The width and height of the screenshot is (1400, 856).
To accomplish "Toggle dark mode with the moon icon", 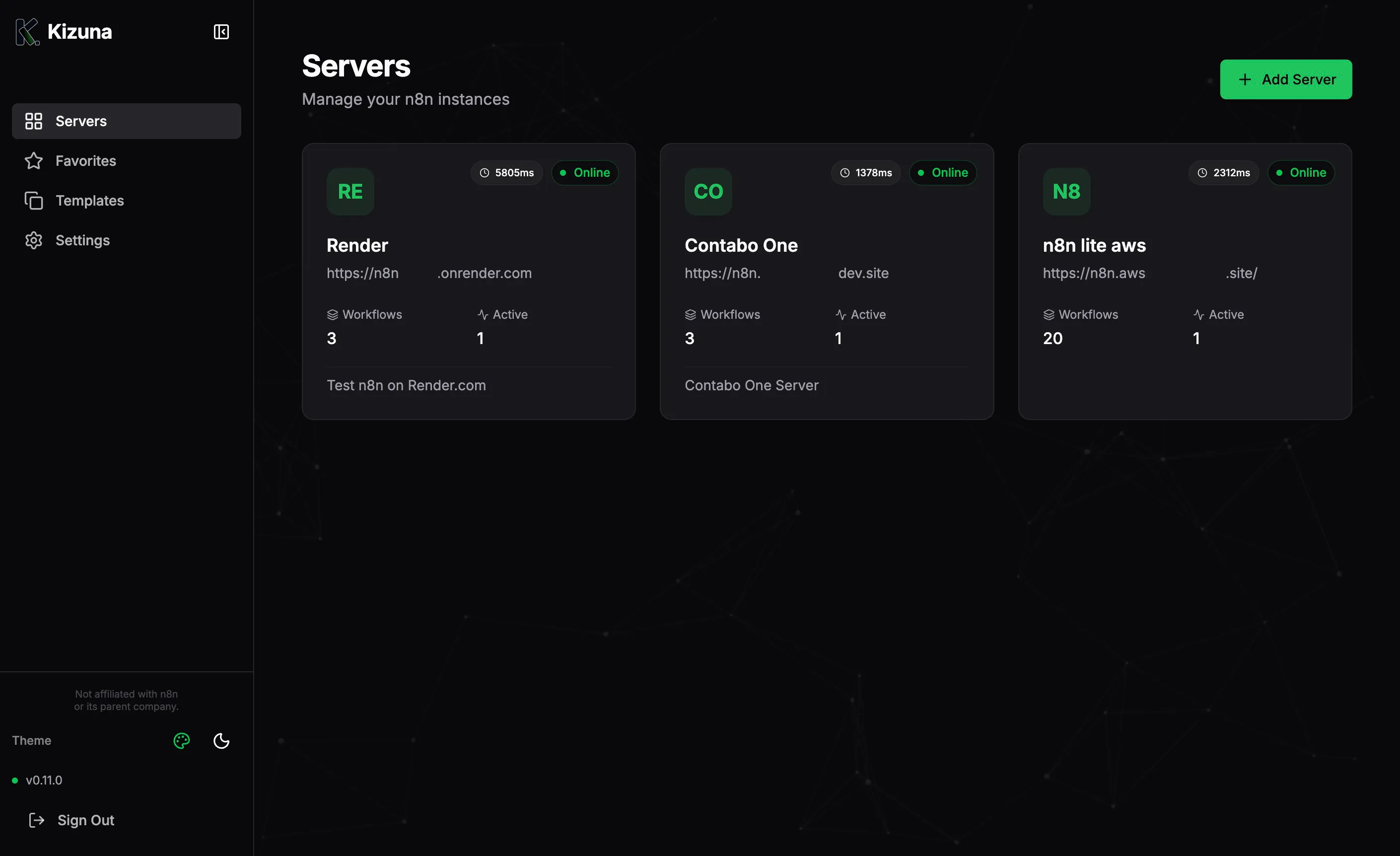I will [221, 741].
